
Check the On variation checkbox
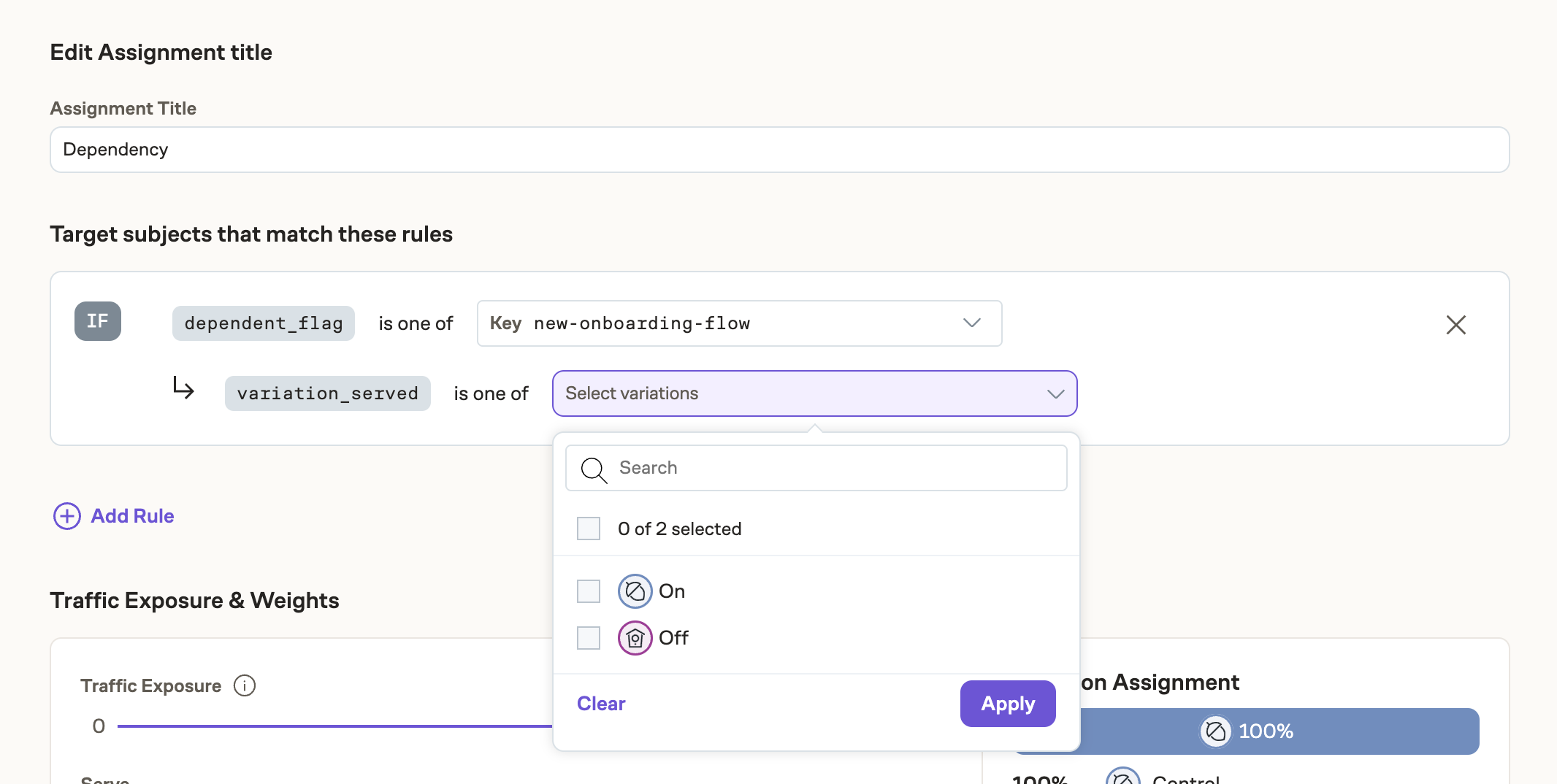[x=588, y=591]
